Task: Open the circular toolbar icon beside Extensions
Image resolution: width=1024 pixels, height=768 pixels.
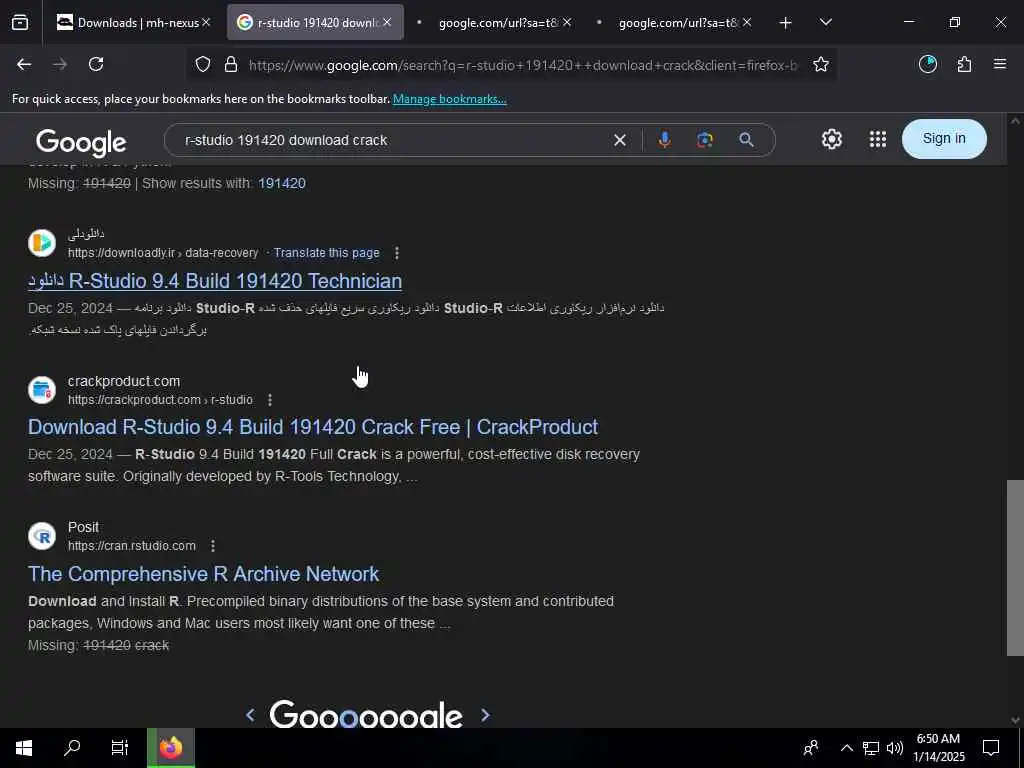Action: [x=928, y=64]
